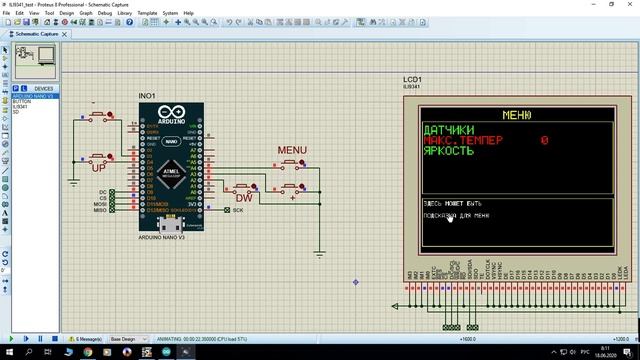This screenshot has width=640, height=360.
Task: Click the Copy to clipboard icon
Action: click(x=259, y=22)
